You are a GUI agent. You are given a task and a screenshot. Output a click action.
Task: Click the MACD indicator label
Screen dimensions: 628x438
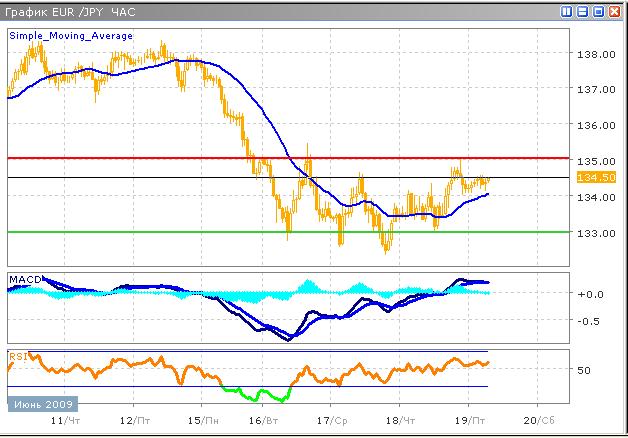click(22, 277)
